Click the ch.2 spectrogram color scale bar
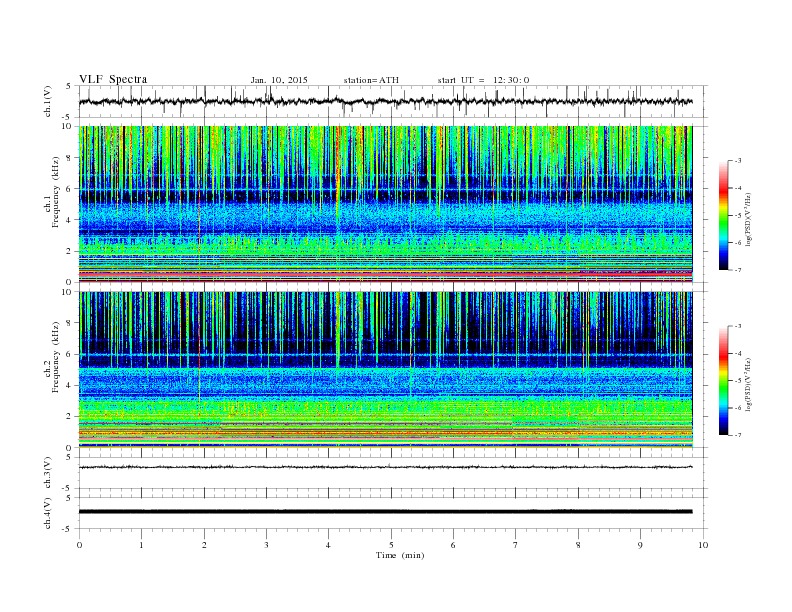 tap(723, 380)
